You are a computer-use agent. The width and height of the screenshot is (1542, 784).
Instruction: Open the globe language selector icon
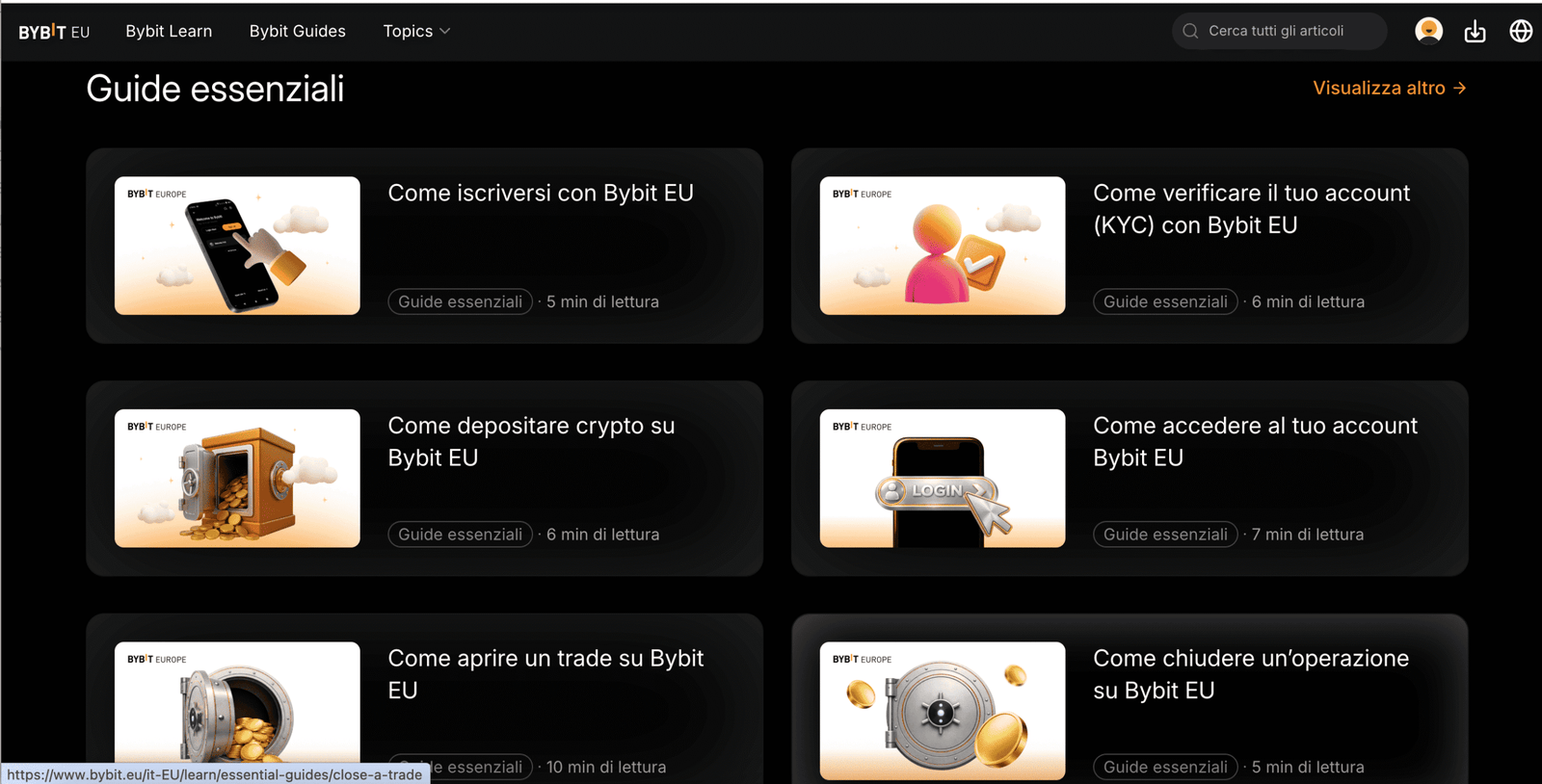(x=1521, y=31)
